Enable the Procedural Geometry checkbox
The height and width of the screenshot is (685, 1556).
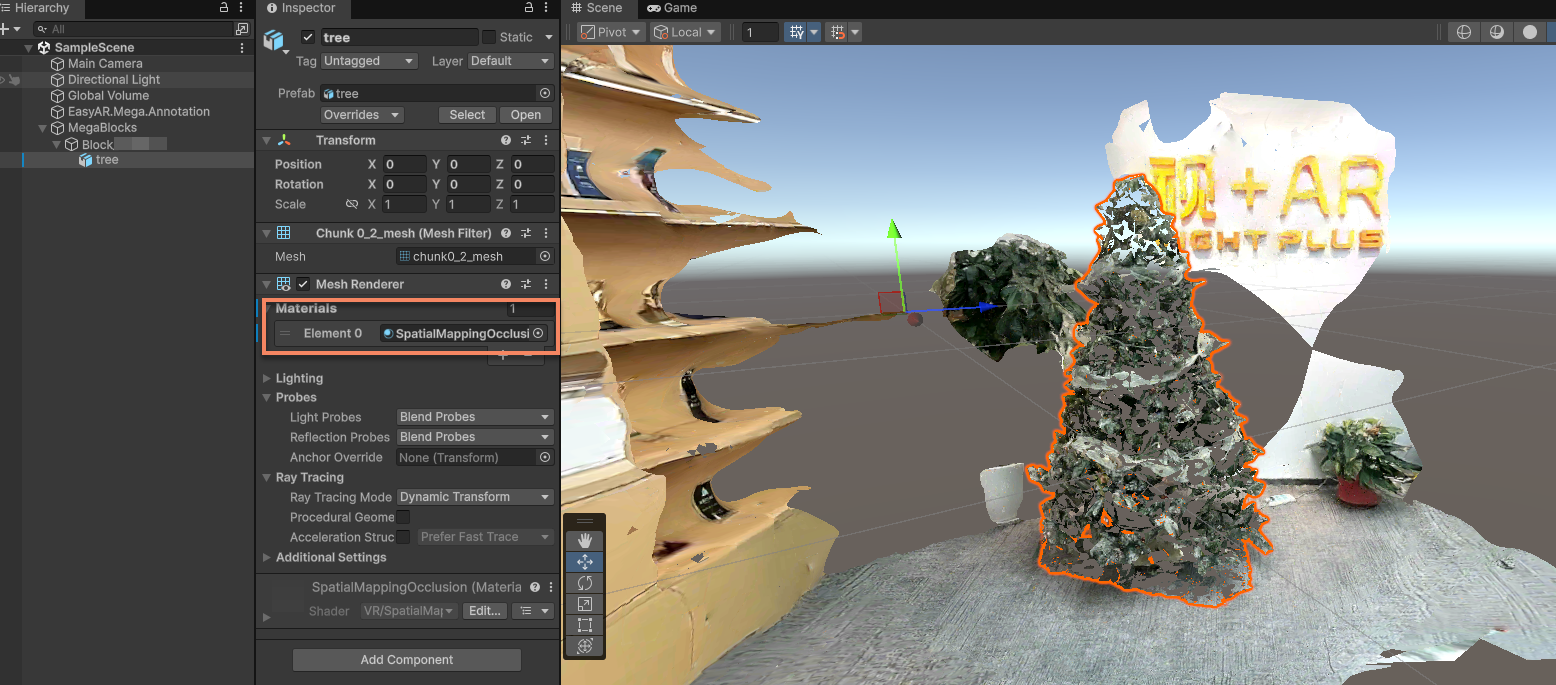point(403,517)
